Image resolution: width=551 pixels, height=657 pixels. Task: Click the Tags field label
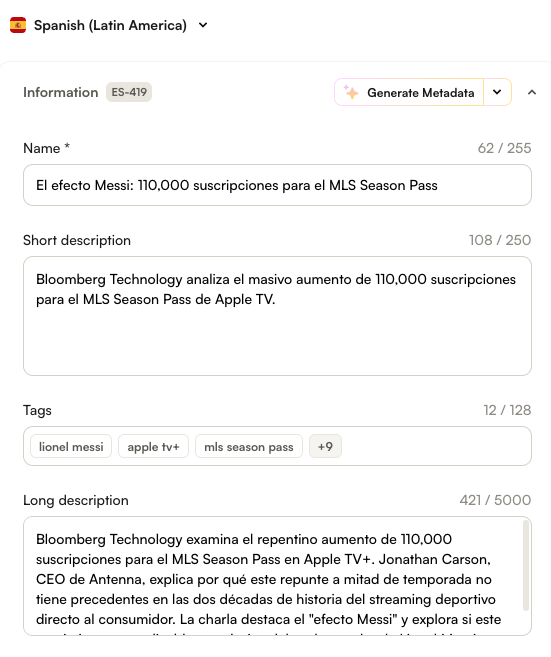point(37,410)
